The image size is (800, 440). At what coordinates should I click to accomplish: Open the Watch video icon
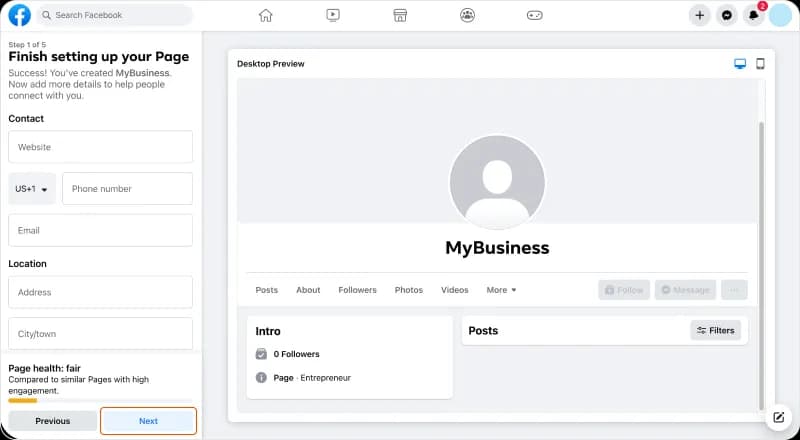click(x=333, y=15)
